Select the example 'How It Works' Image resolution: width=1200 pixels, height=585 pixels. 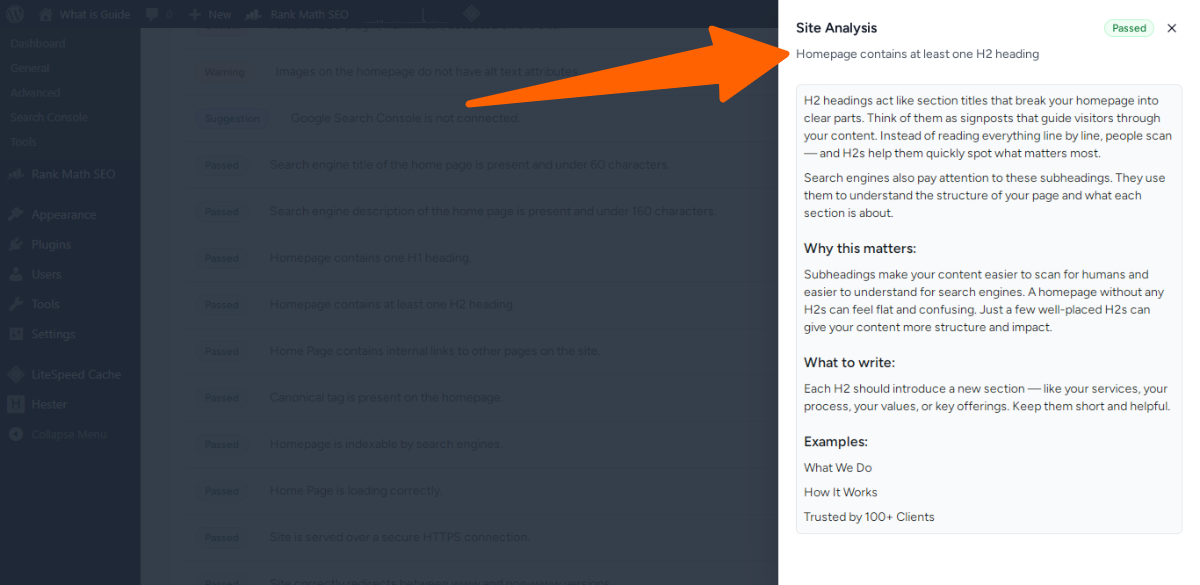[841, 492]
